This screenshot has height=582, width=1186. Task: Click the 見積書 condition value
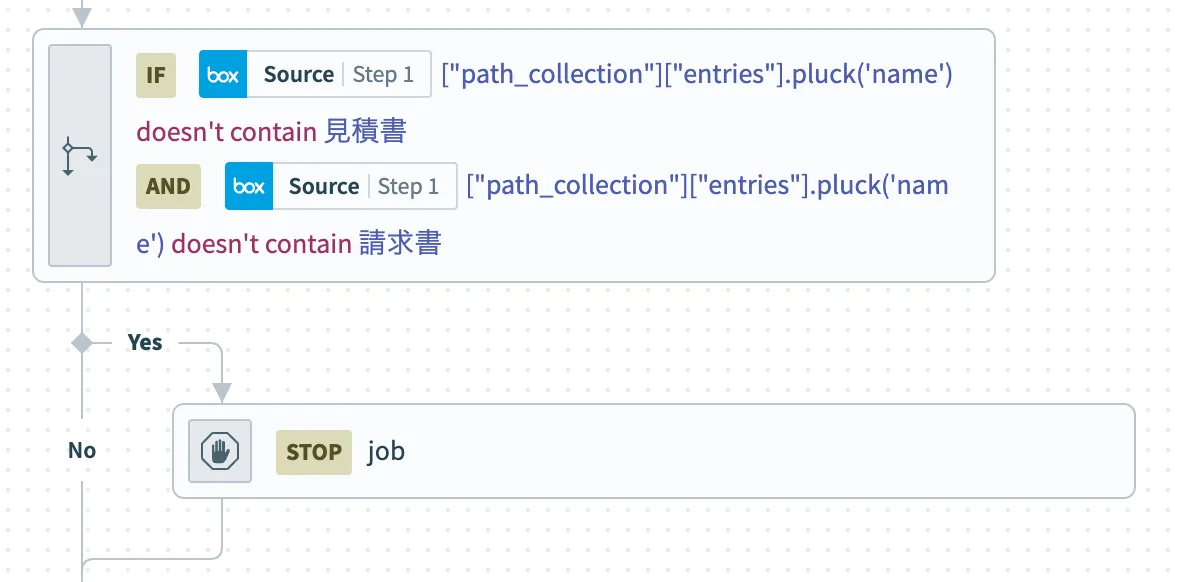tap(366, 131)
